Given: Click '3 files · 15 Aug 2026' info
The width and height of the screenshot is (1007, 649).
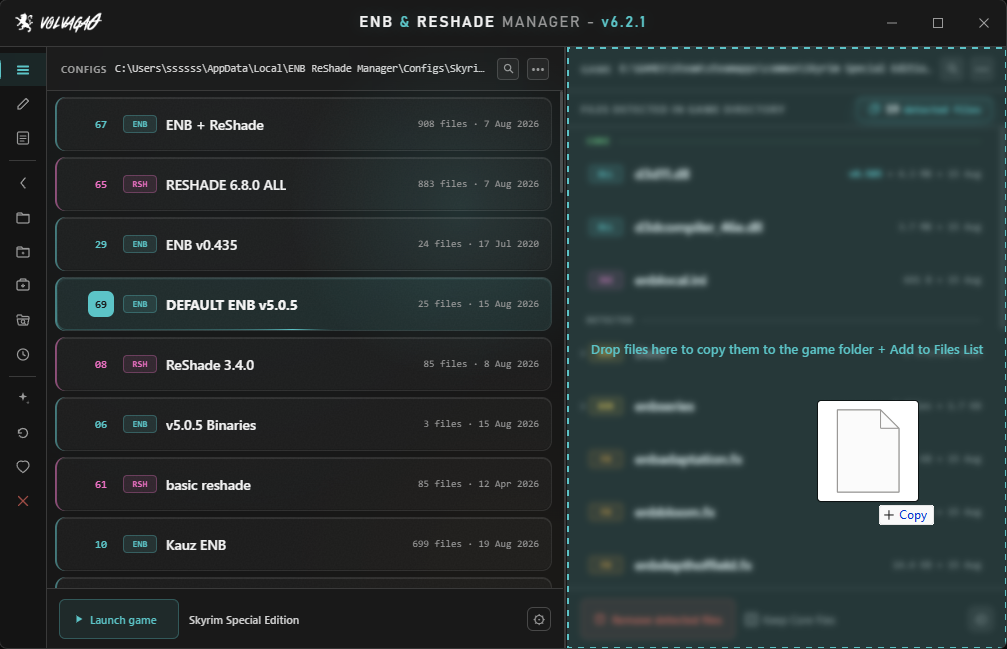Looking at the screenshot, I should click(481, 424).
